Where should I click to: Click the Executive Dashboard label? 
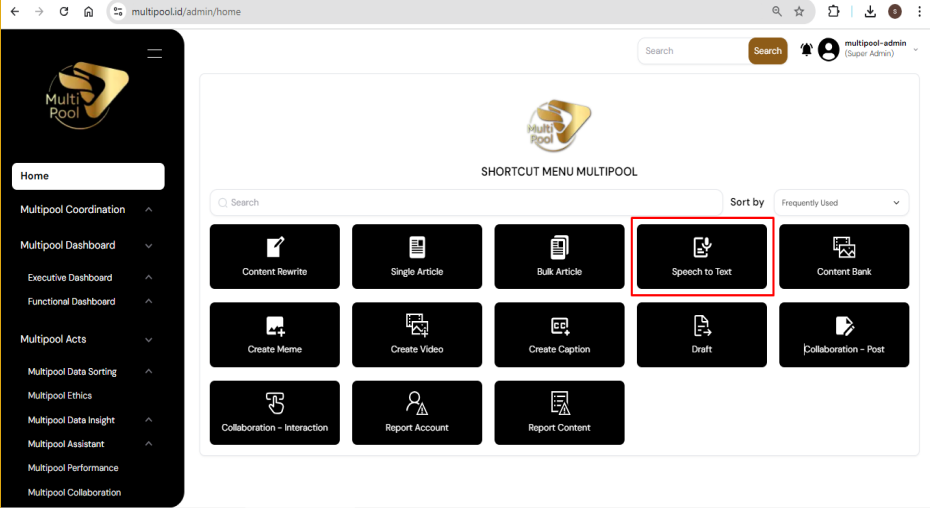70,278
